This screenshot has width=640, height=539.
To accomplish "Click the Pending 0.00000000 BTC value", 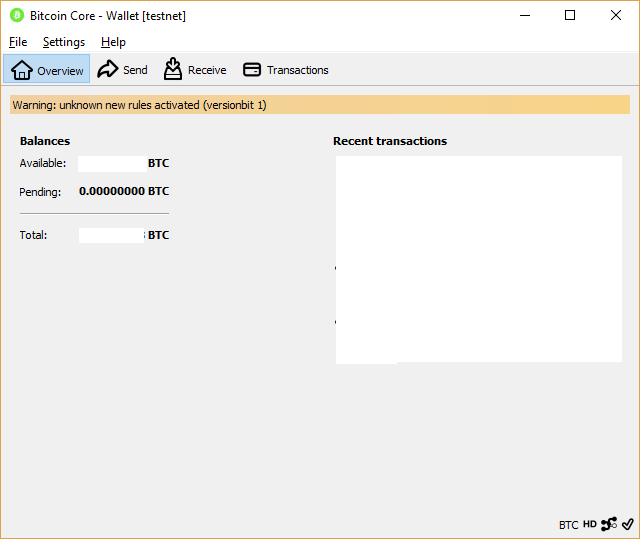I will click(x=124, y=191).
